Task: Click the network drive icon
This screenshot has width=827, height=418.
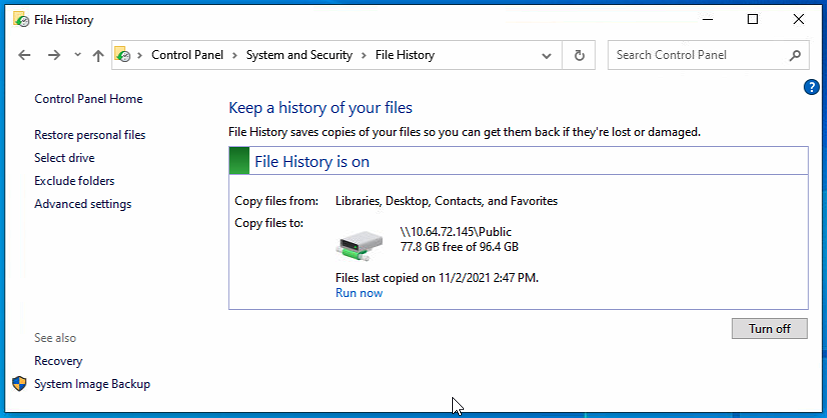Action: pos(361,240)
